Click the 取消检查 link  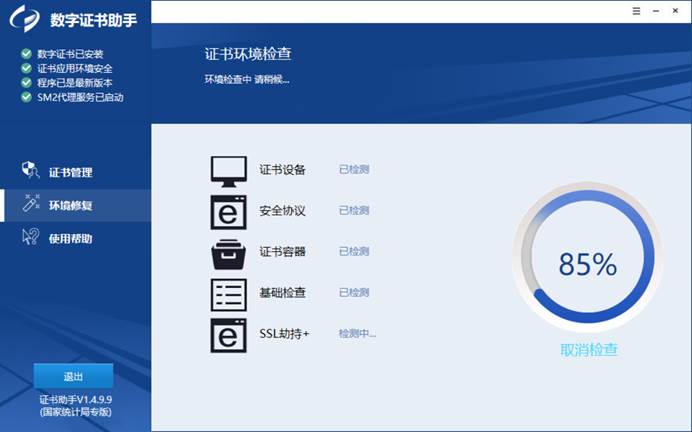(589, 350)
